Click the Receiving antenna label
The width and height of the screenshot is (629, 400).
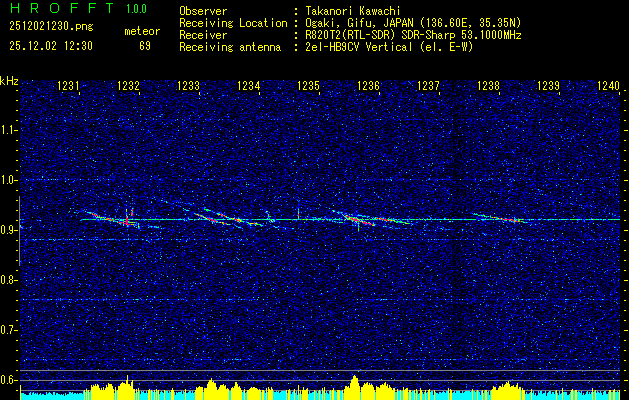click(230, 47)
